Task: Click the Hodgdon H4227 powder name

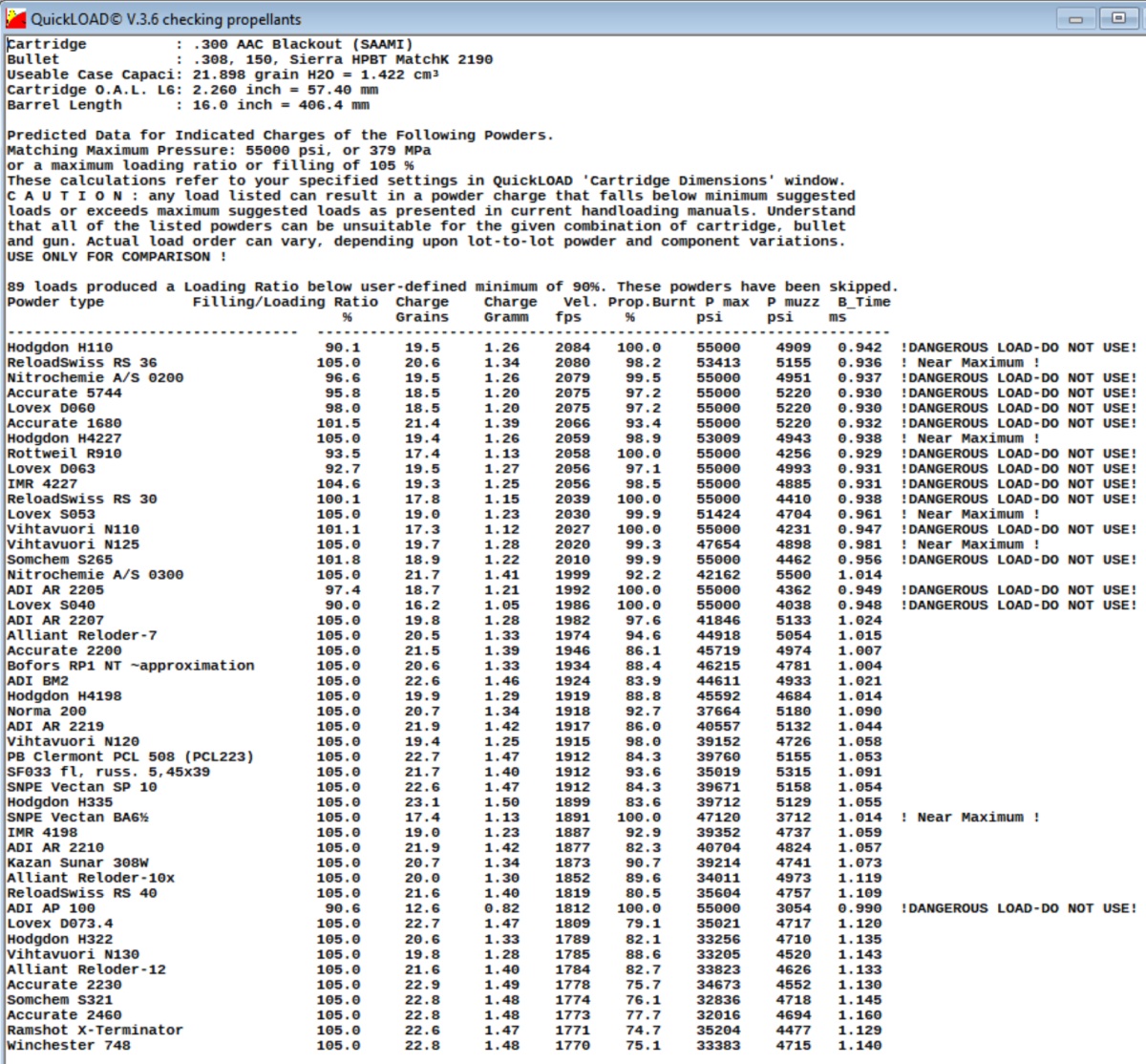Action: point(64,438)
